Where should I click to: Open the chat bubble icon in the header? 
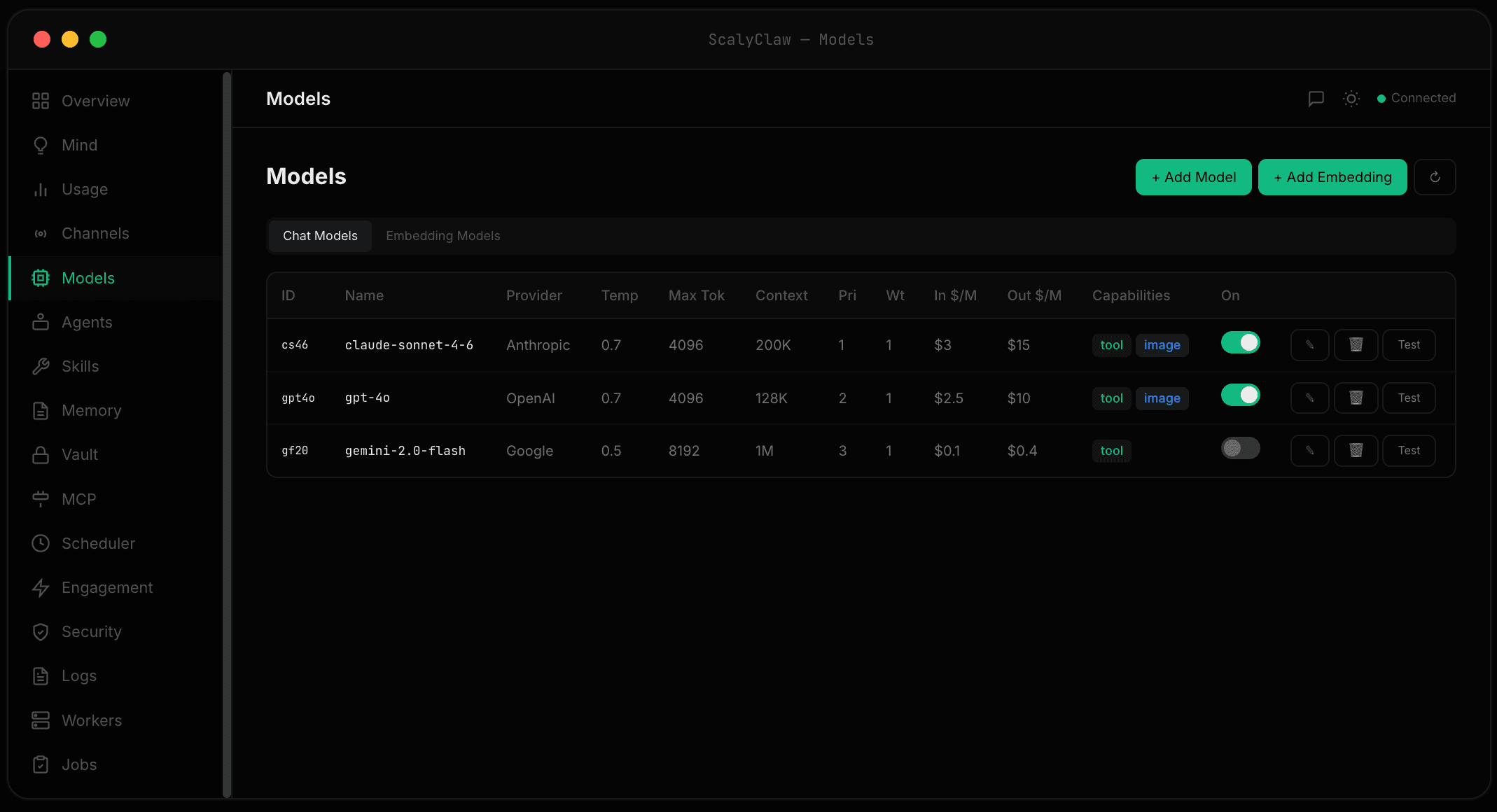coord(1316,99)
